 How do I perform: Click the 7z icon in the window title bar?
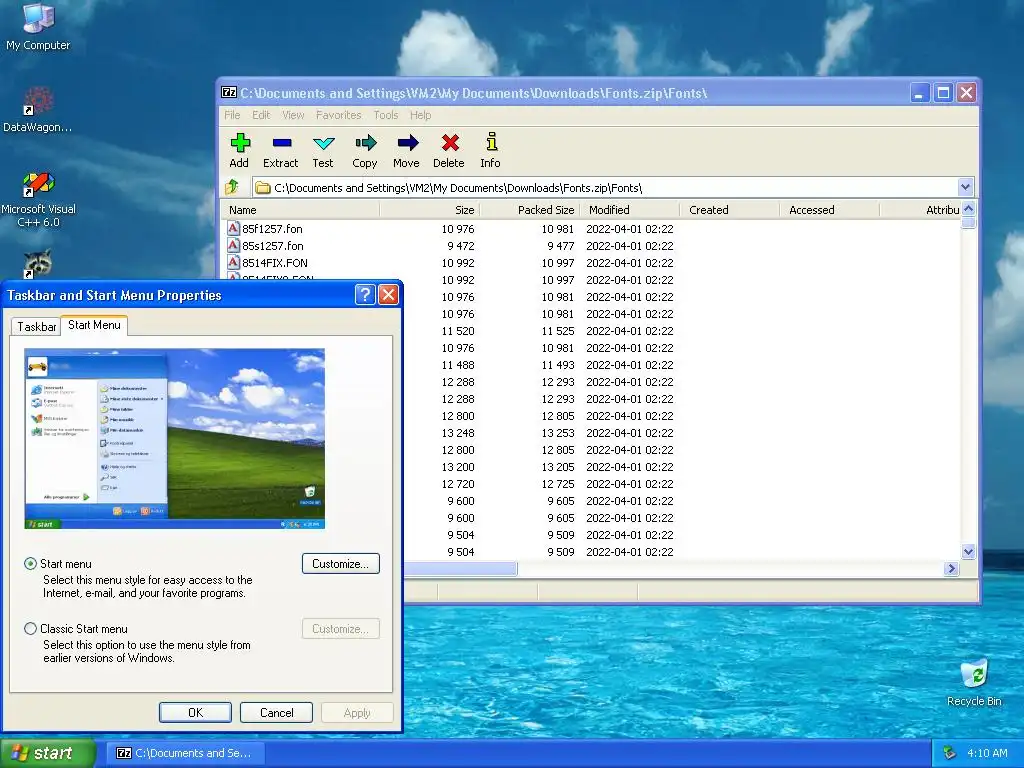tap(229, 93)
